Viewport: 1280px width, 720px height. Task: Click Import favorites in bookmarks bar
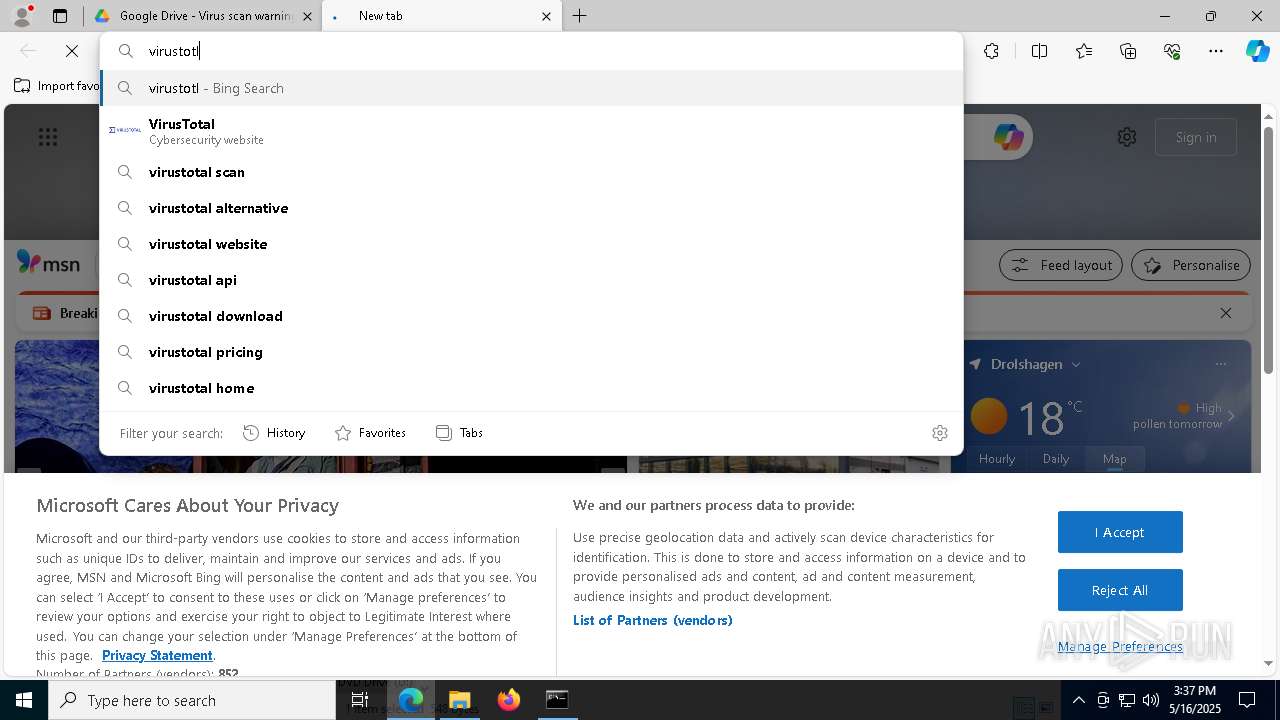coord(57,86)
